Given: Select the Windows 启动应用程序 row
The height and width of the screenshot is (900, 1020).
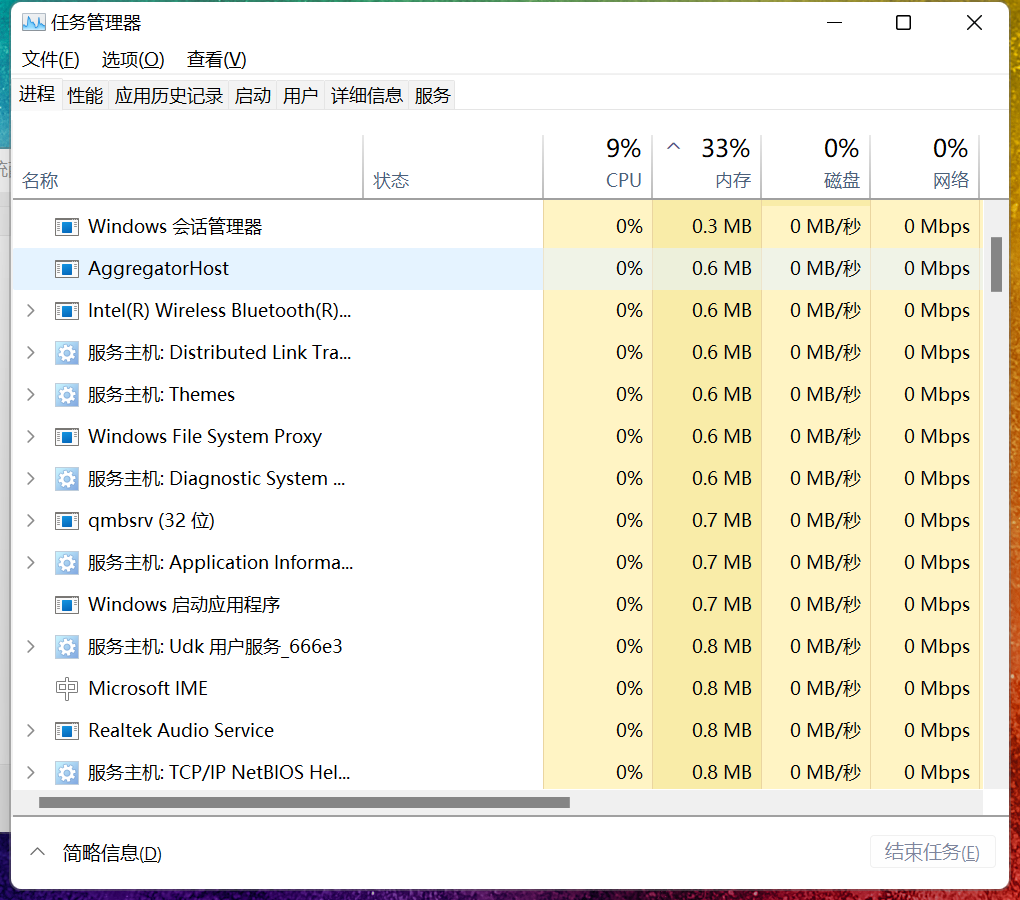Looking at the screenshot, I should [497, 605].
